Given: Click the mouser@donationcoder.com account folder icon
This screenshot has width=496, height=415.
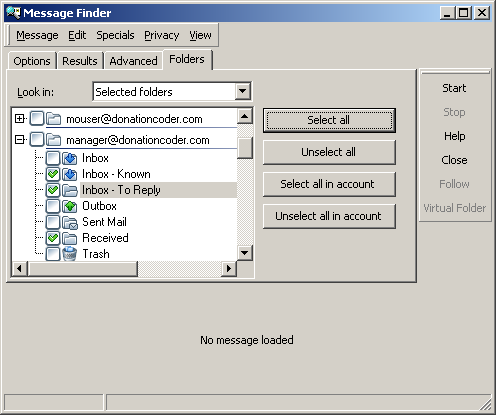Looking at the screenshot, I should click(x=53, y=119).
